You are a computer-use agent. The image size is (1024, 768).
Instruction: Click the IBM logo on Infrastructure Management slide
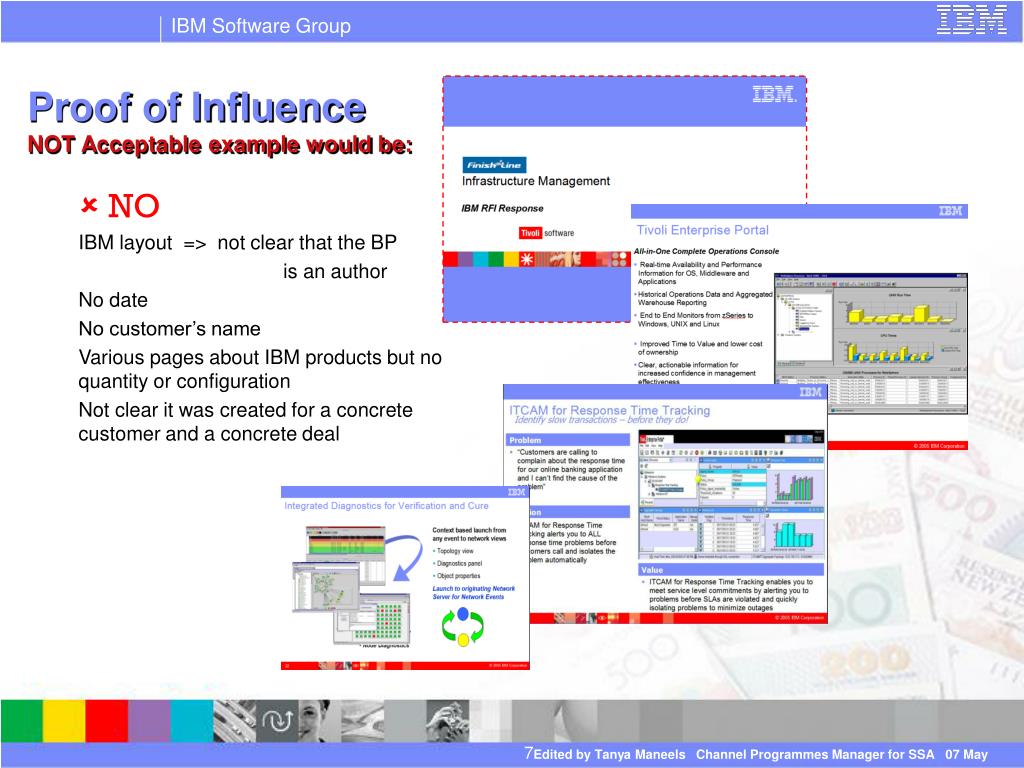click(774, 95)
